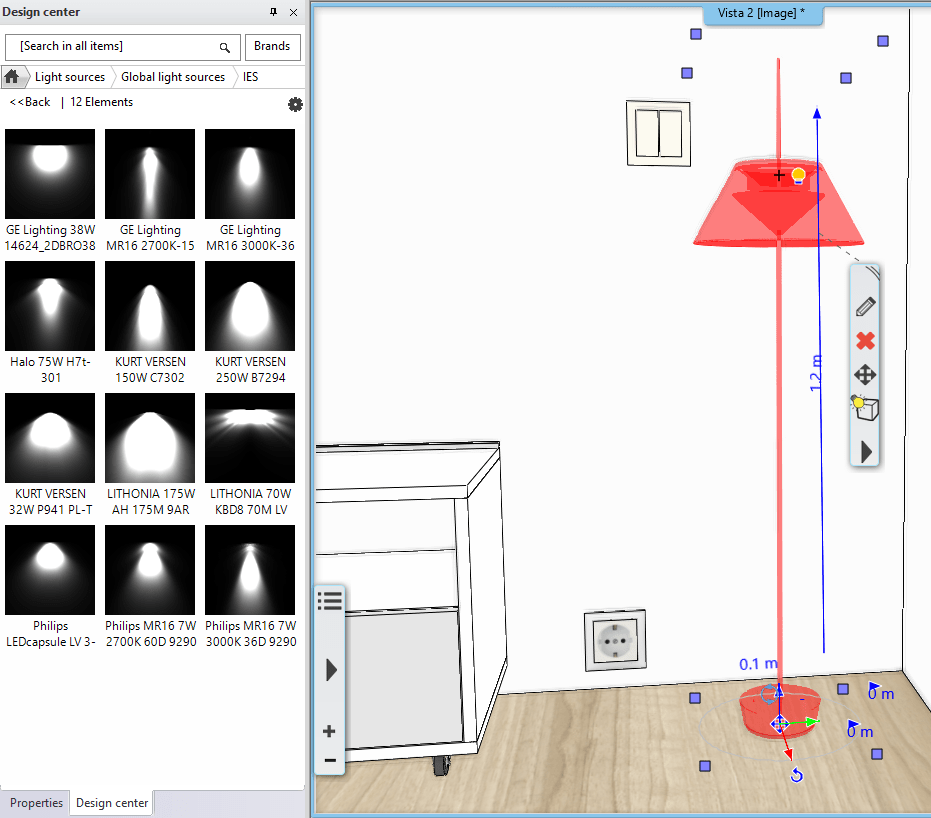This screenshot has height=818, width=931.
Task: Click the search magnifier icon
Action: point(224,47)
